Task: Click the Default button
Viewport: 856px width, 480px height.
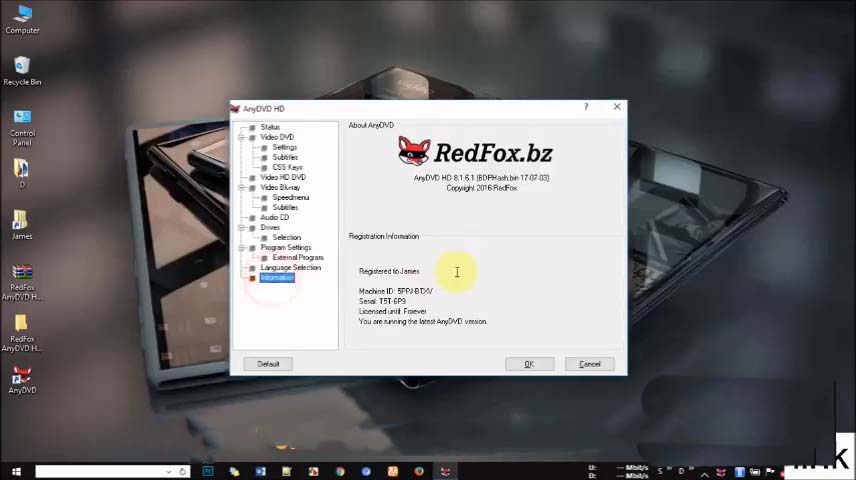Action: pyautogui.click(x=268, y=364)
